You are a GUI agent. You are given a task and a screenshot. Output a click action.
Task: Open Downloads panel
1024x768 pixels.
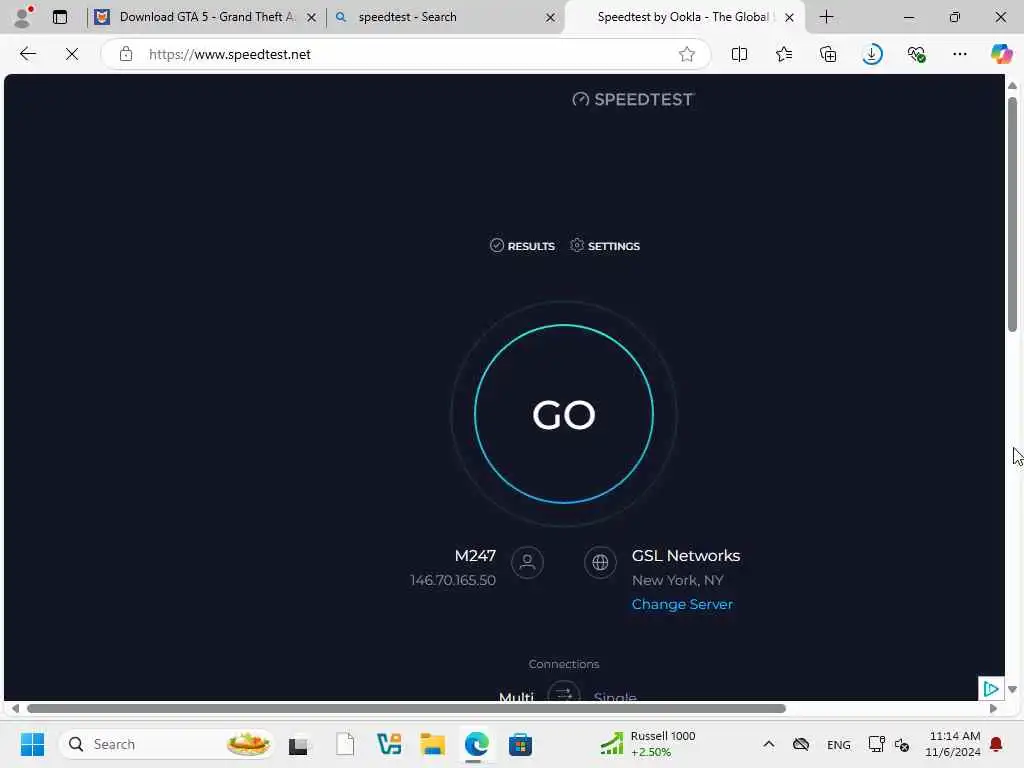click(x=872, y=54)
